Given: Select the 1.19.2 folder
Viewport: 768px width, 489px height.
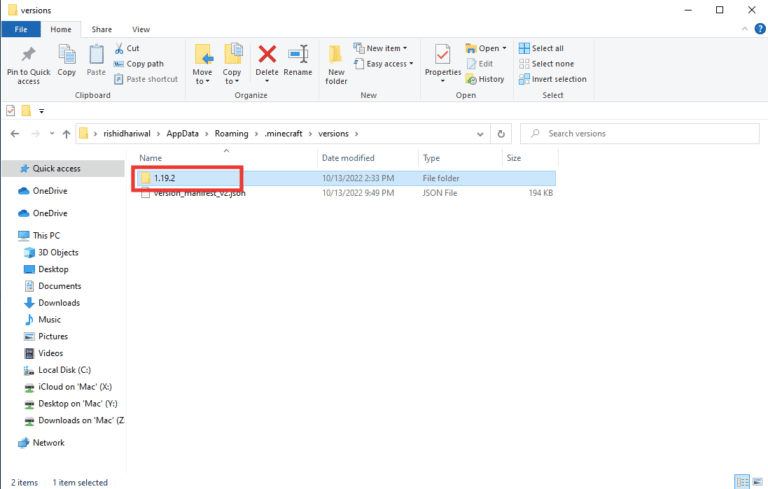Looking at the screenshot, I should click(344, 178).
